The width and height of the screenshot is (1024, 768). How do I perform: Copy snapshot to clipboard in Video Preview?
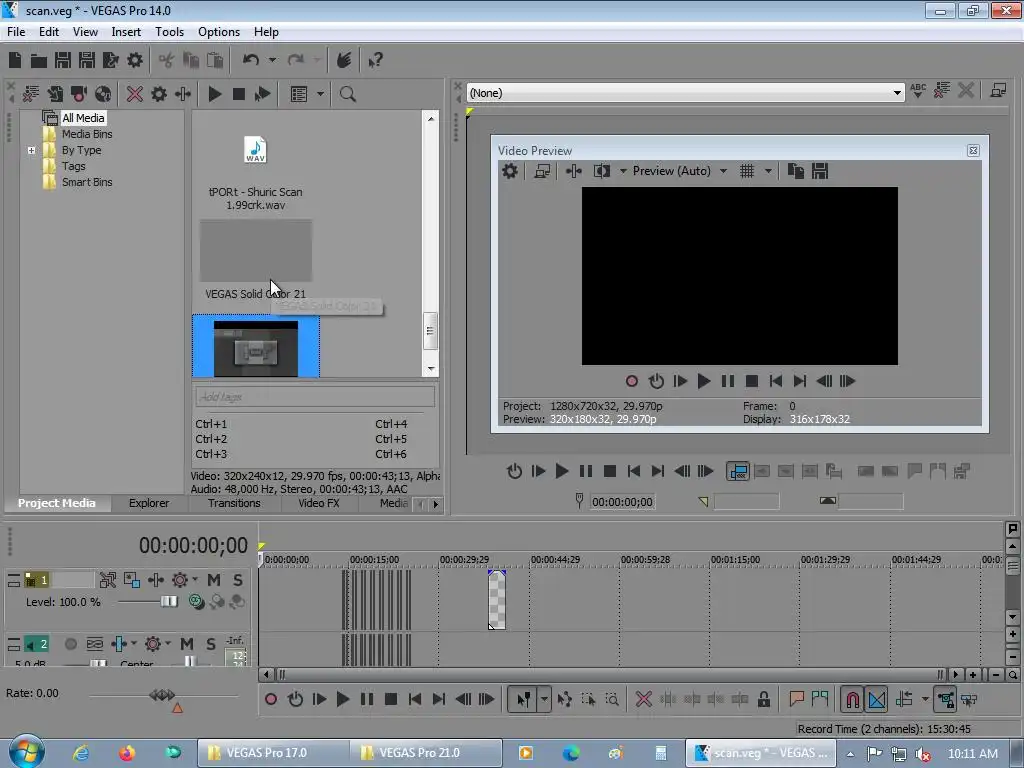pos(795,171)
